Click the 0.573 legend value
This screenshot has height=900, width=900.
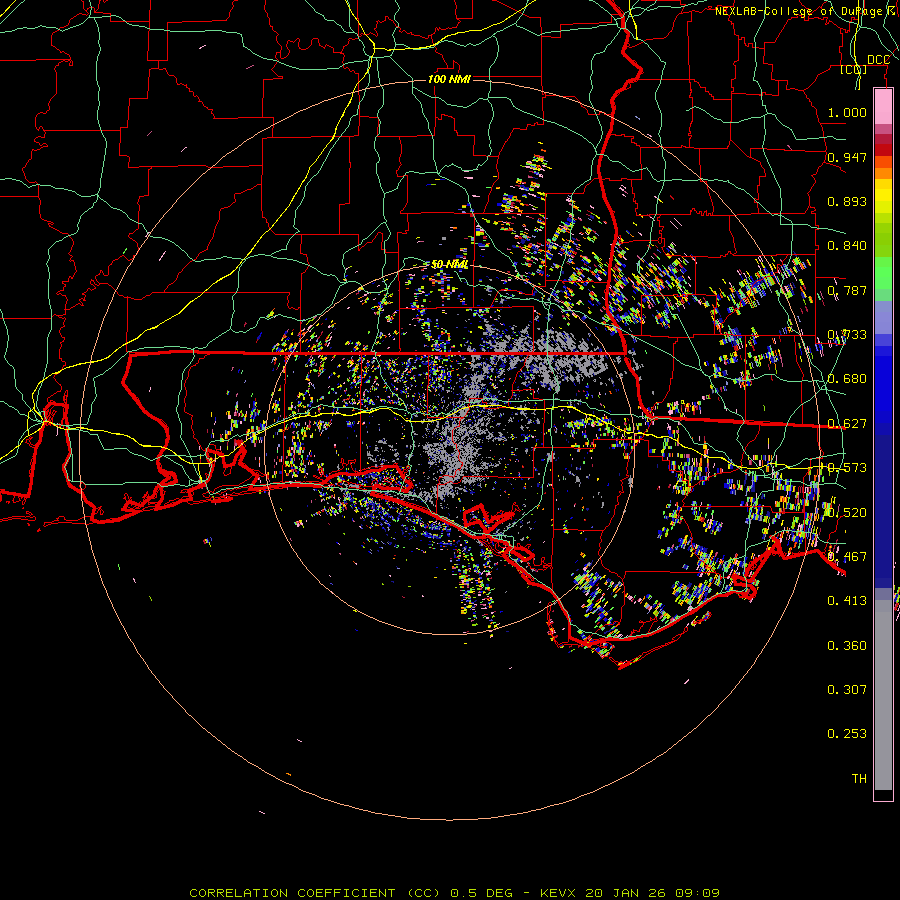coord(847,468)
